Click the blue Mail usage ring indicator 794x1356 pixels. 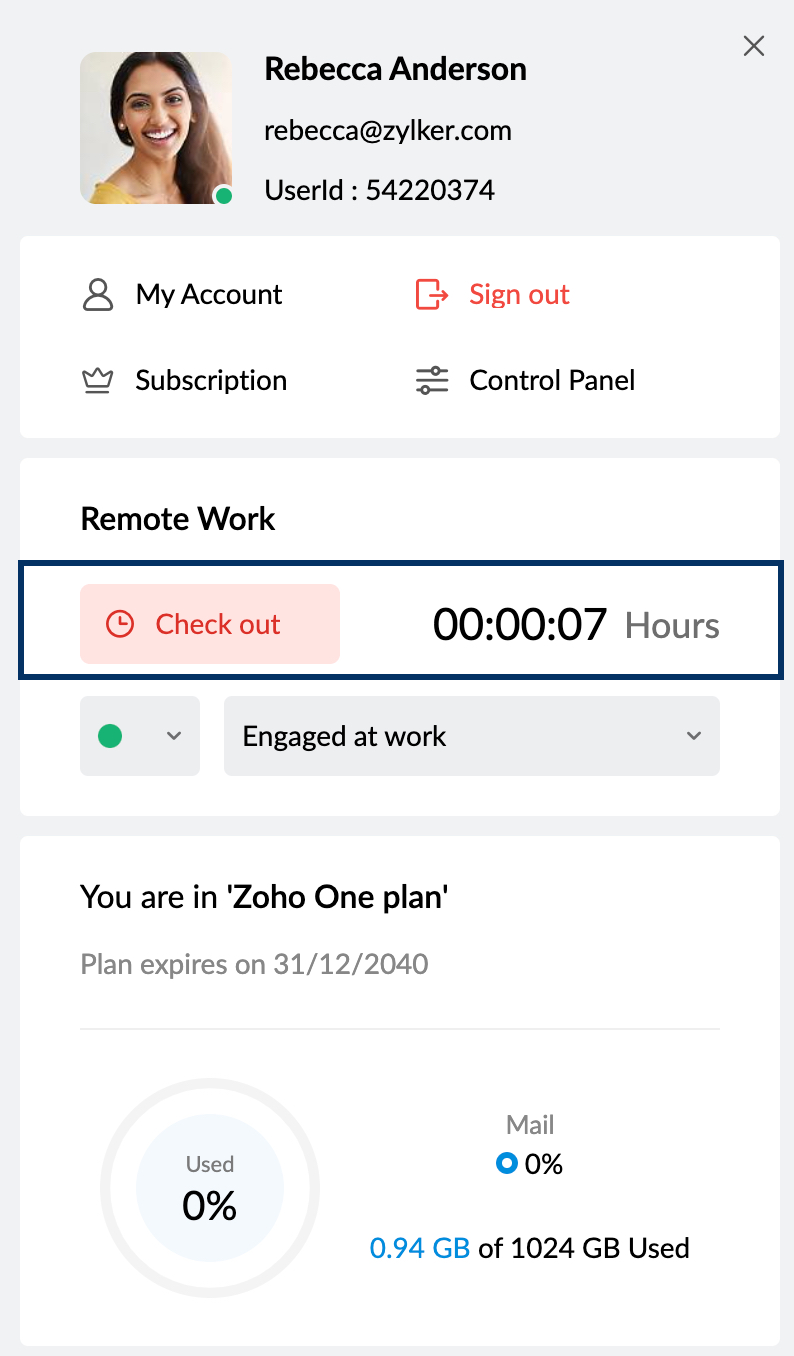[x=506, y=1164]
